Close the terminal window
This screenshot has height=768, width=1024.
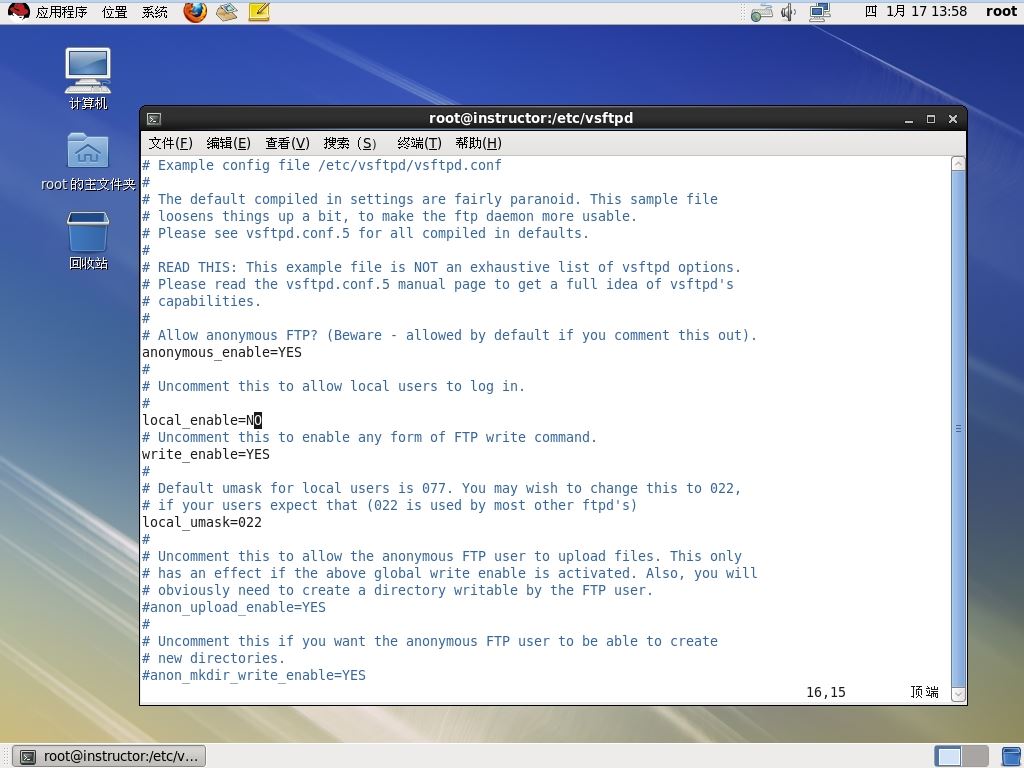tap(953, 119)
